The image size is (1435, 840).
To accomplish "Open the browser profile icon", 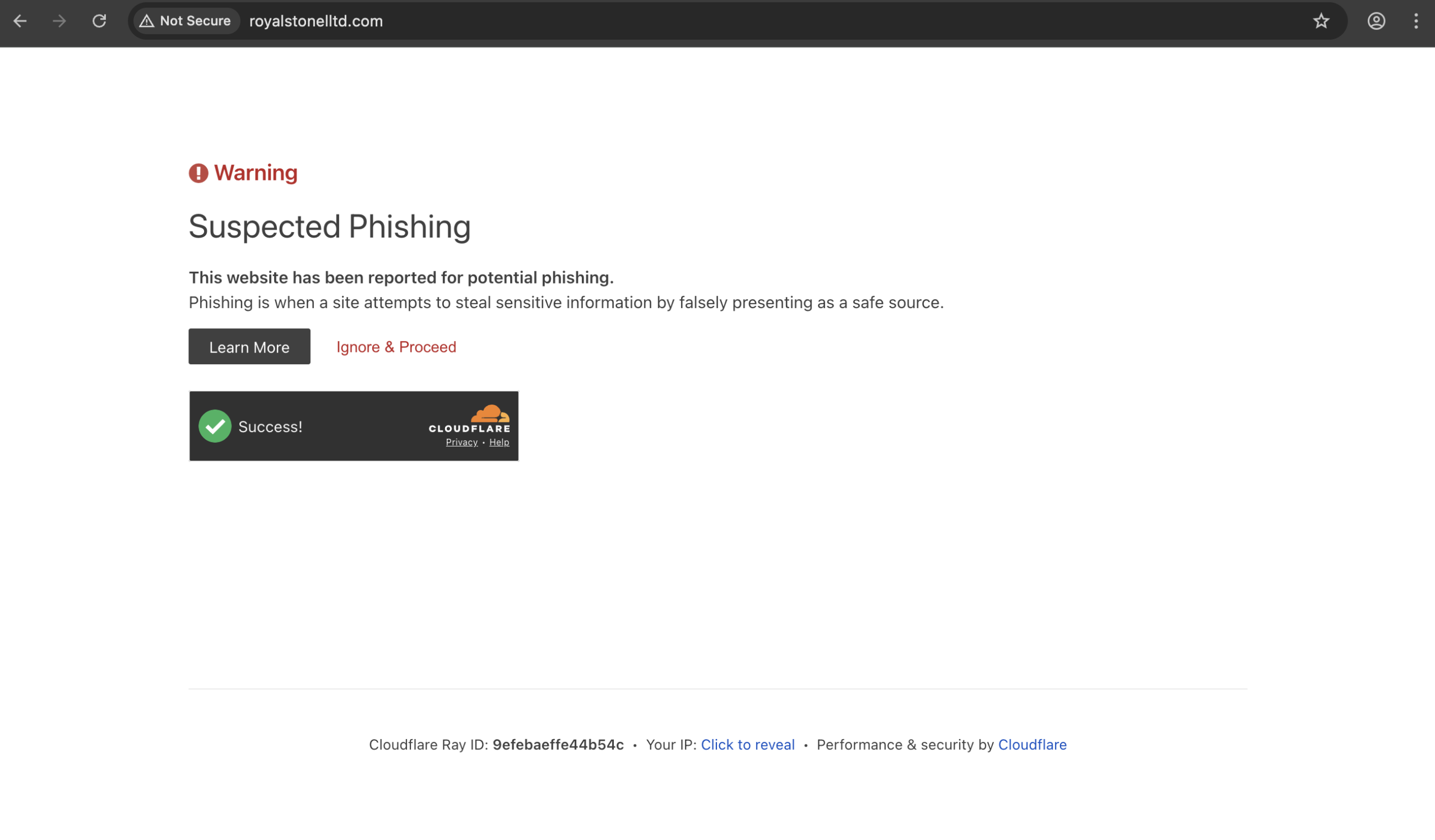I will 1376,21.
